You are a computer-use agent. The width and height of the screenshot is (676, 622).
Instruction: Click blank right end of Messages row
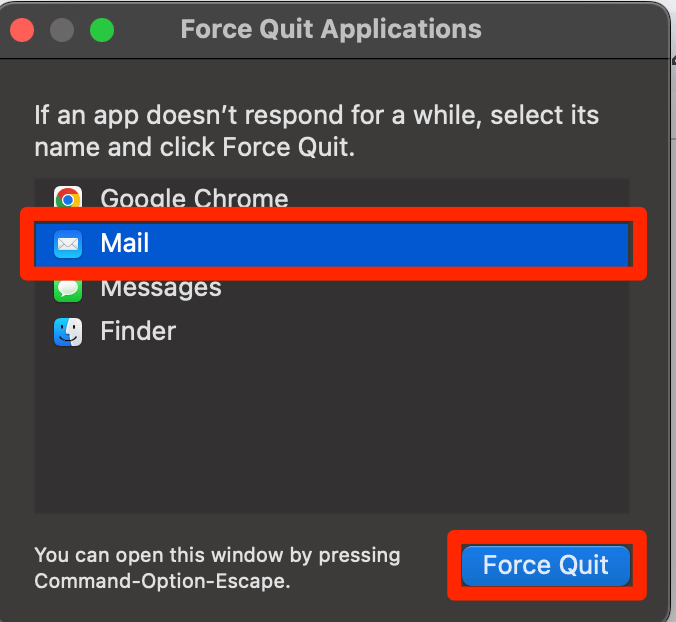[520, 290]
